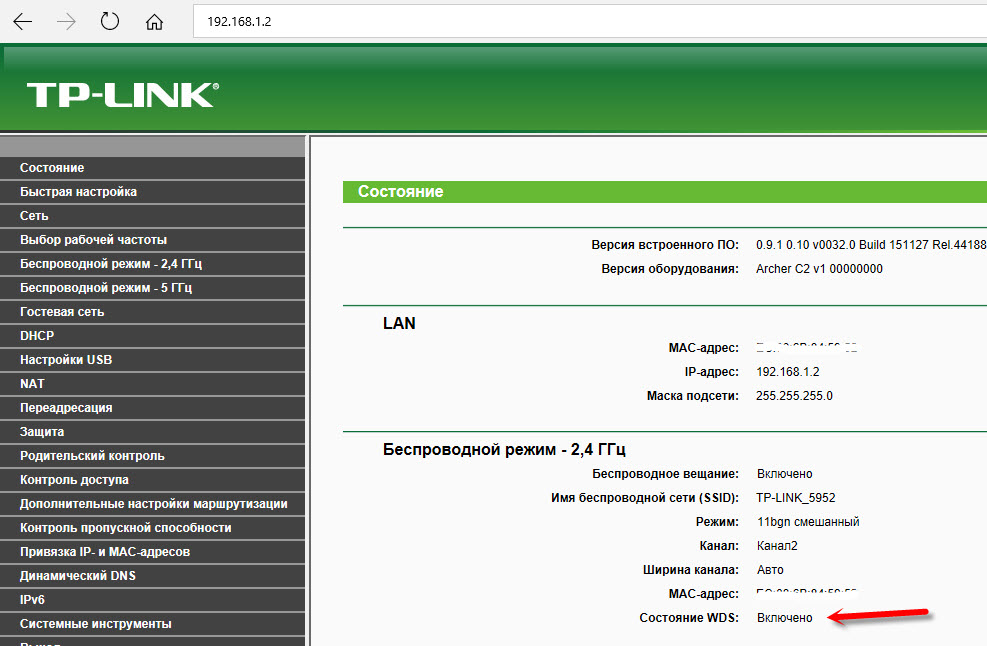
Task: Open Настройки USB in the sidebar
Action: (x=152, y=360)
